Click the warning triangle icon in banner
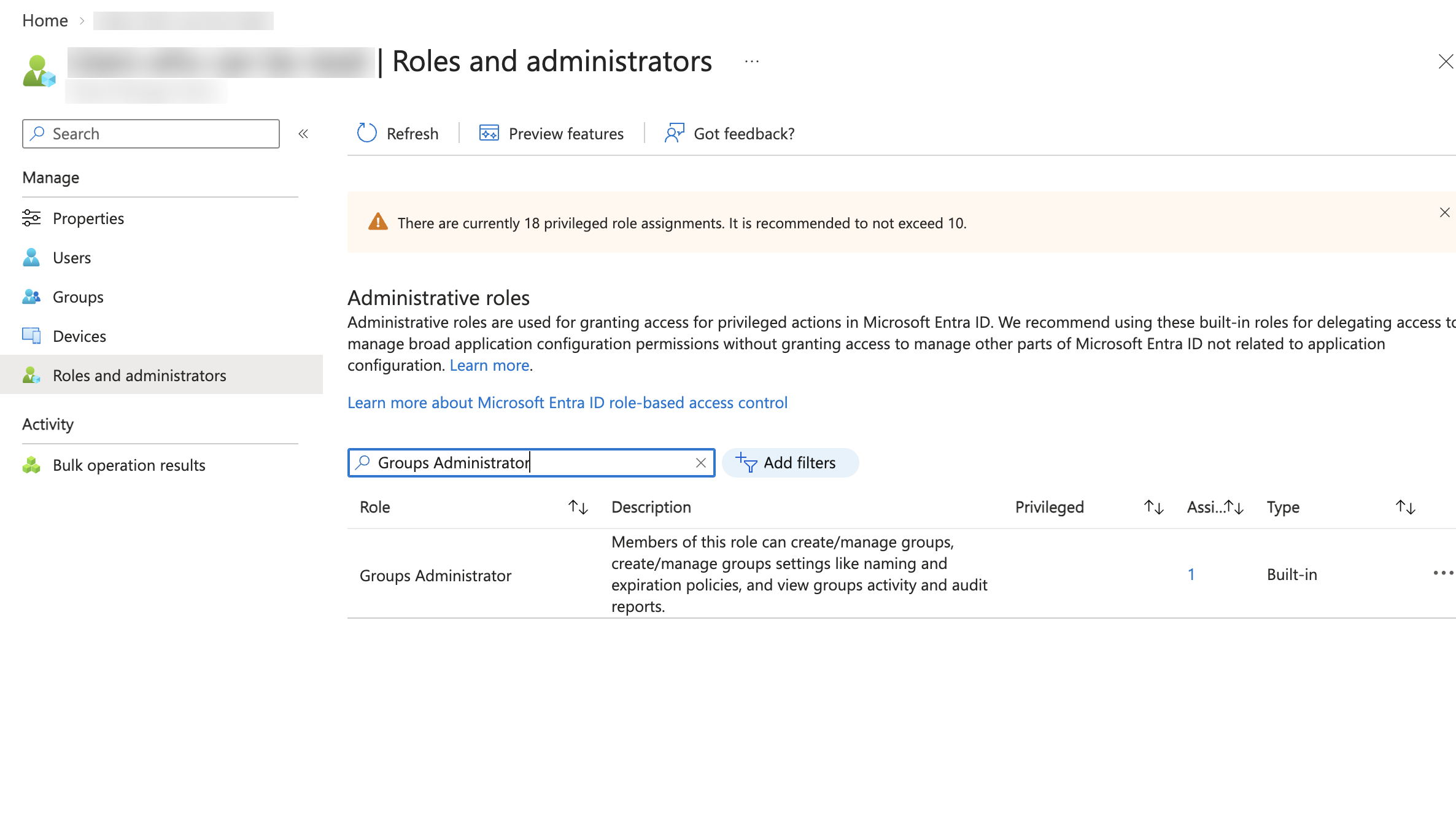Screen dimensions: 1456x820 (x=378, y=222)
